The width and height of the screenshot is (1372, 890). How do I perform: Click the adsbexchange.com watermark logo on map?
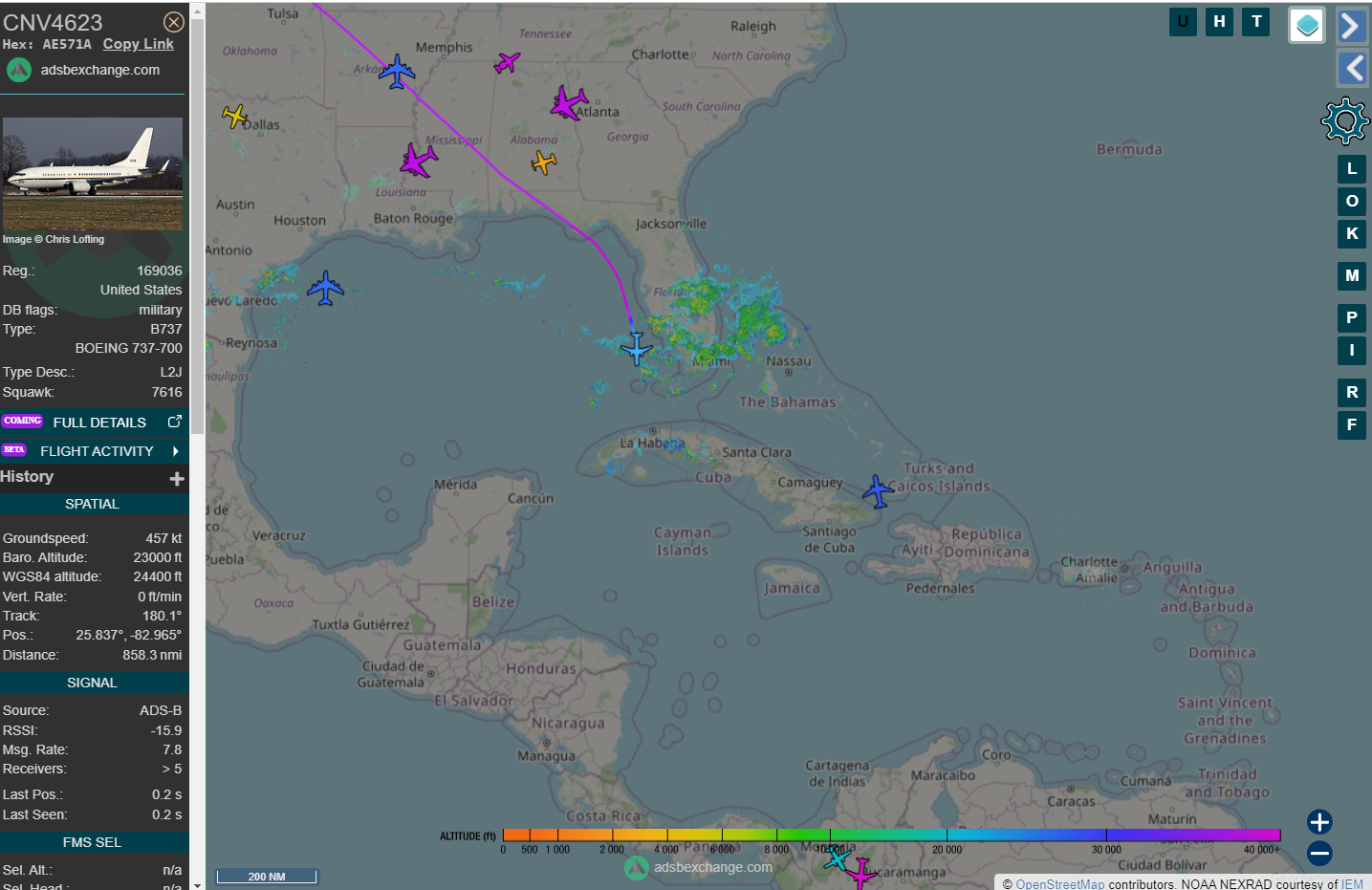click(x=699, y=867)
